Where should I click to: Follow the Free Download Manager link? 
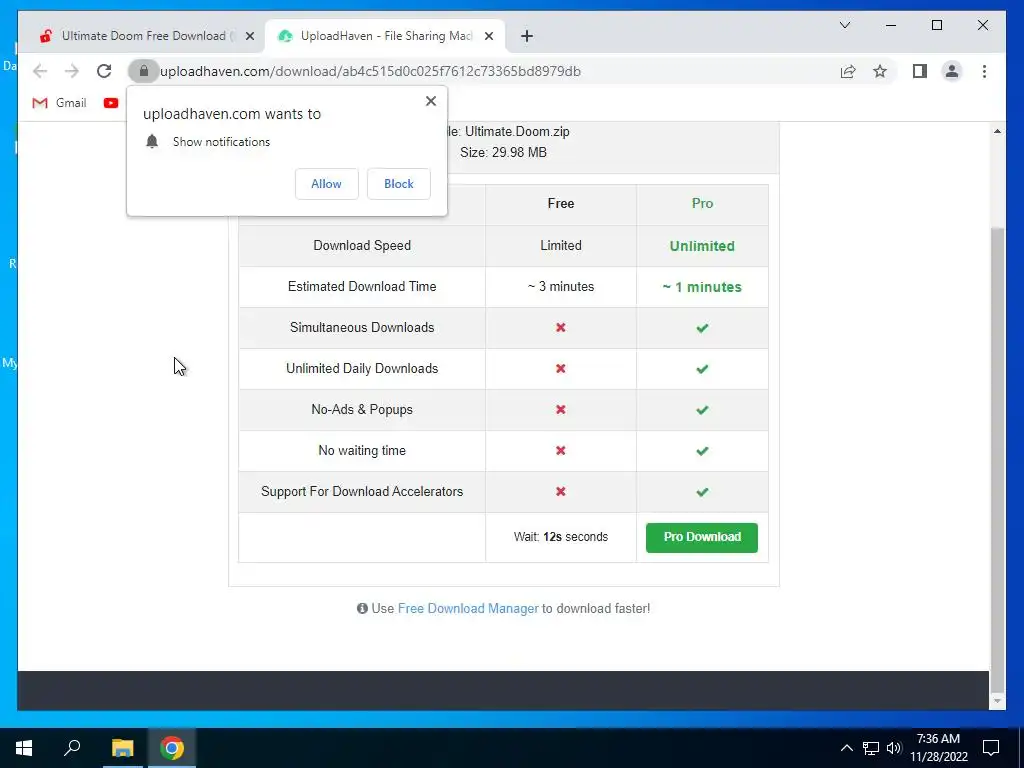[468, 608]
